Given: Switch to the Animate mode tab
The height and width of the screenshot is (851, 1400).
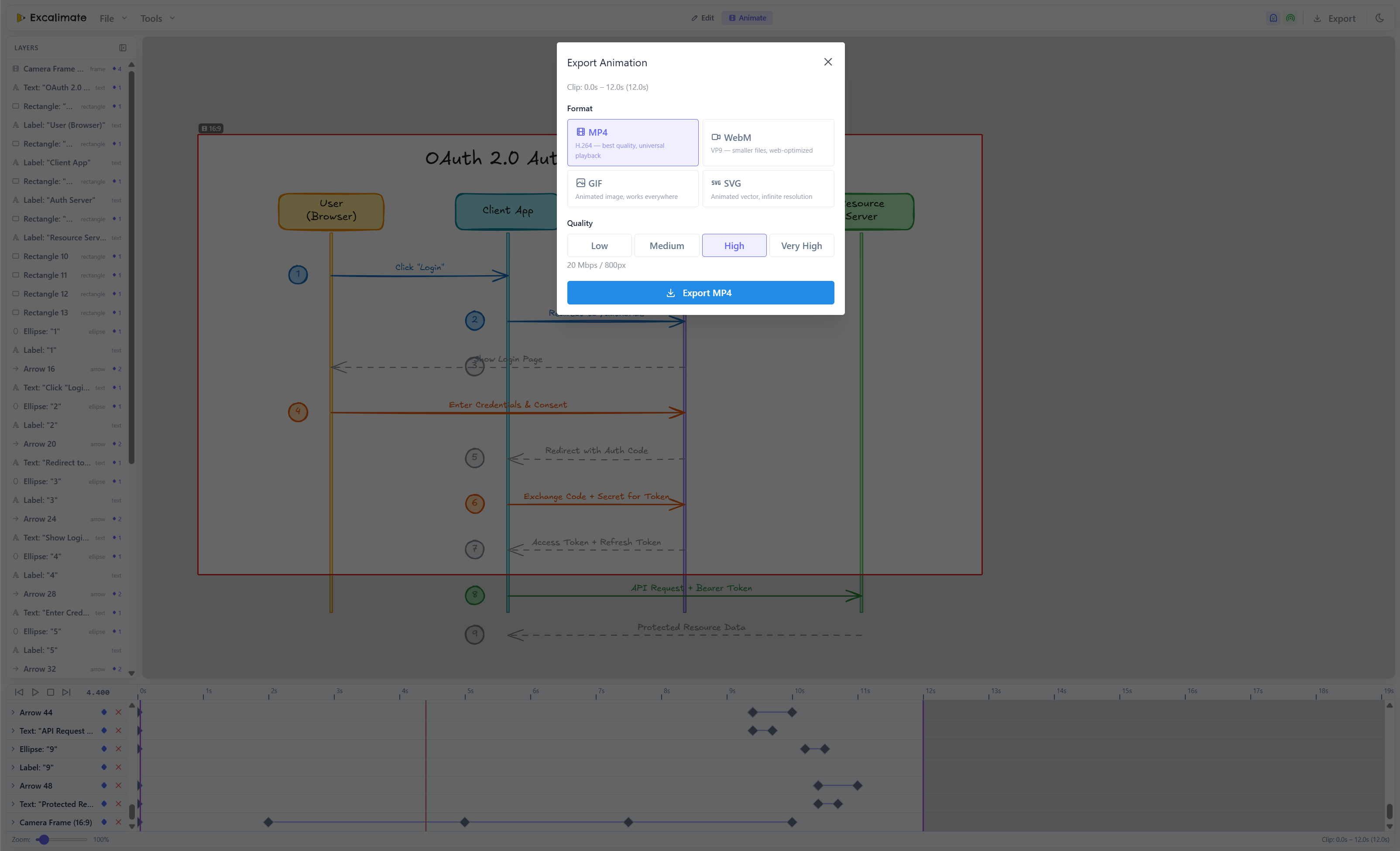Looking at the screenshot, I should click(x=747, y=18).
